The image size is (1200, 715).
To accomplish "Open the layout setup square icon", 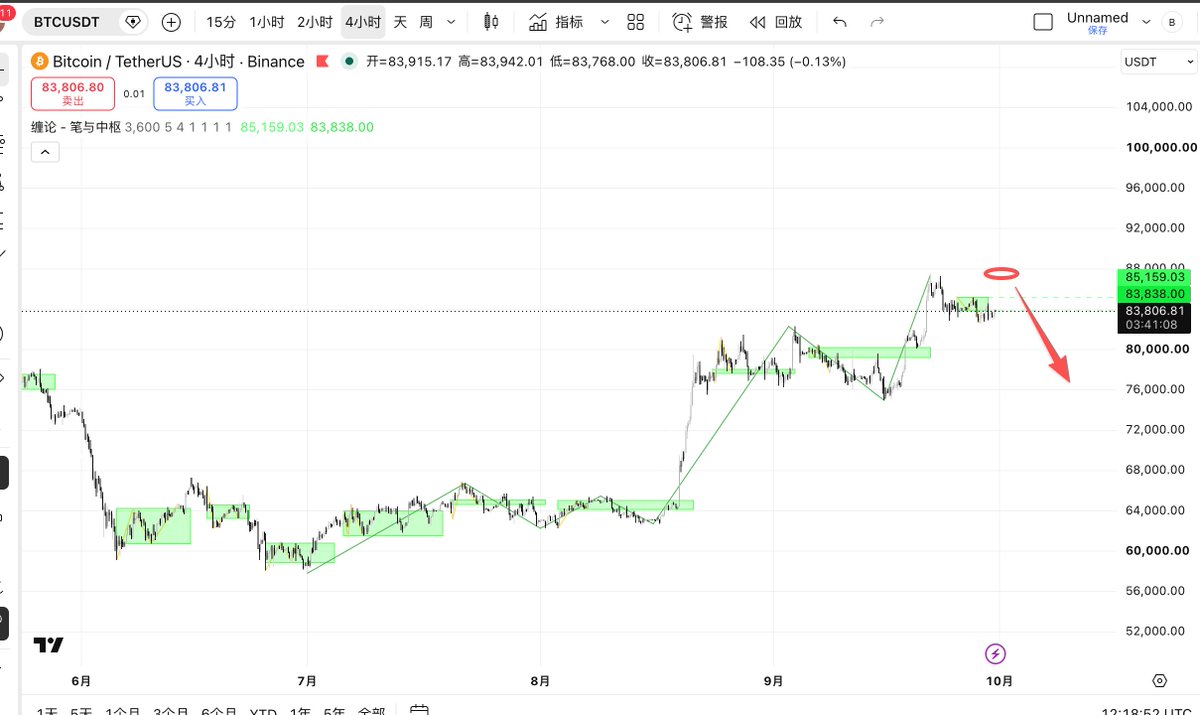I will pyautogui.click(x=1043, y=22).
